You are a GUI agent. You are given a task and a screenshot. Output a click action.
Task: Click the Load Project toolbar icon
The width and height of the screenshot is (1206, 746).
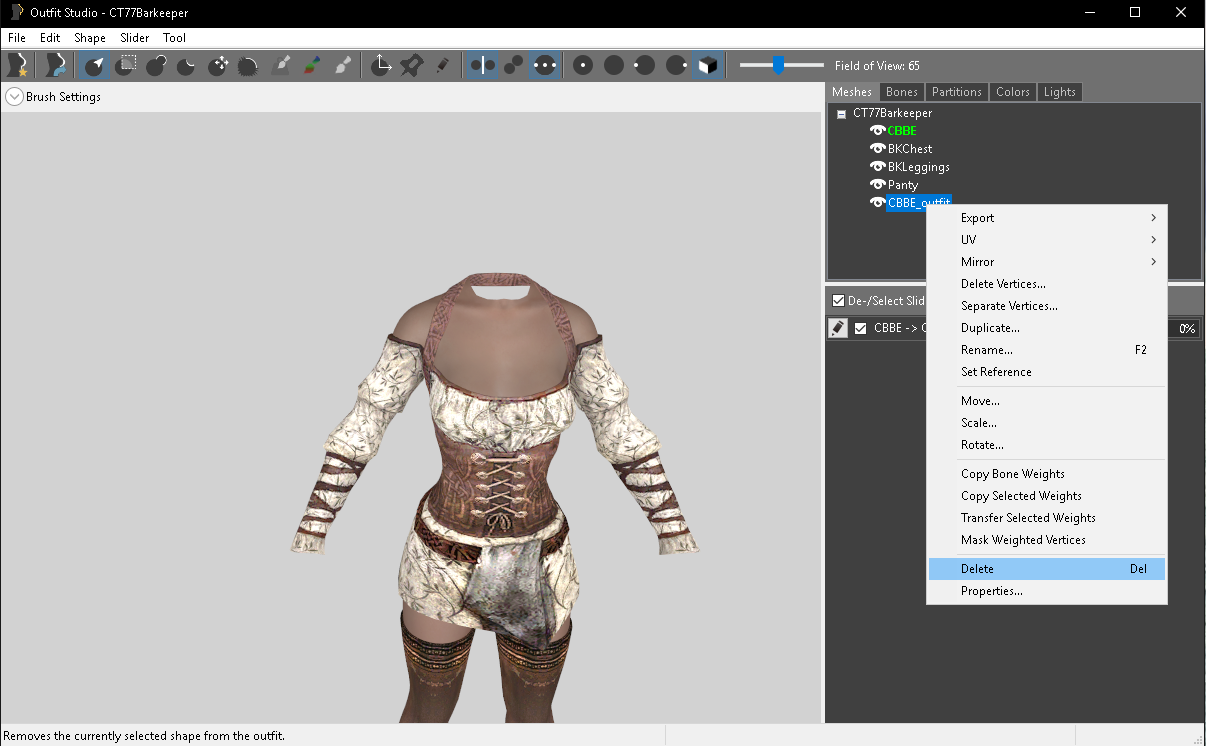point(55,66)
